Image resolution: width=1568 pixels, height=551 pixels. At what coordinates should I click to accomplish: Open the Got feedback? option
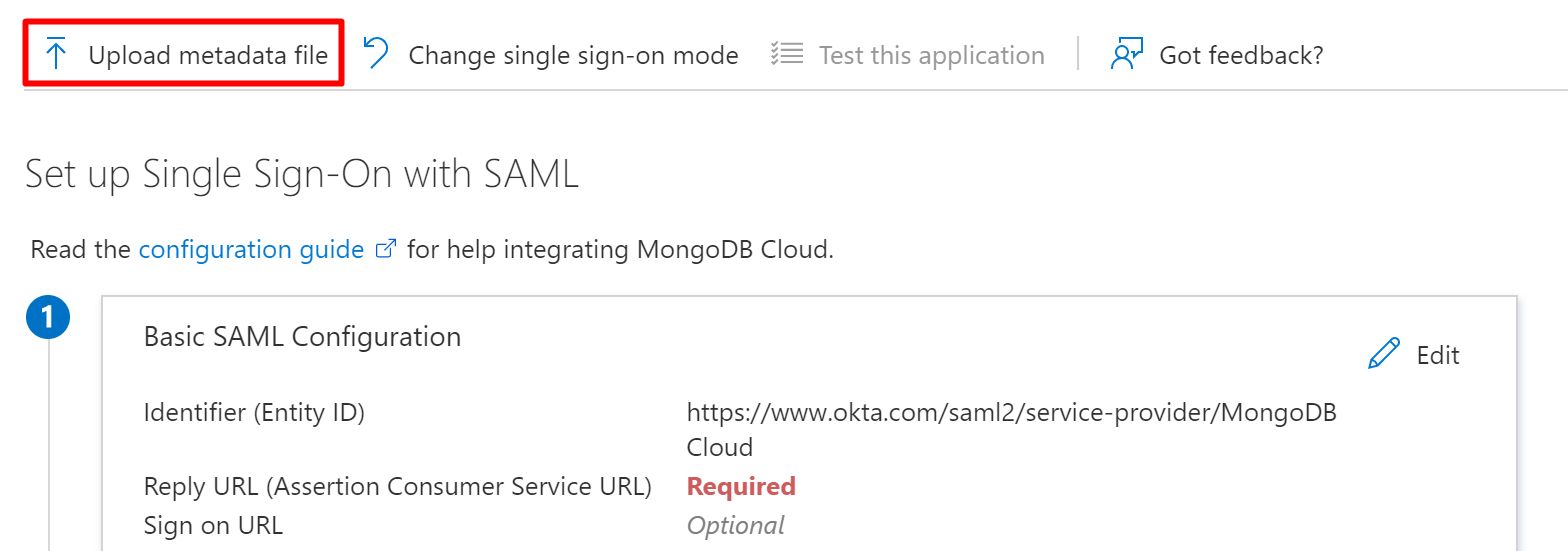[x=1241, y=55]
